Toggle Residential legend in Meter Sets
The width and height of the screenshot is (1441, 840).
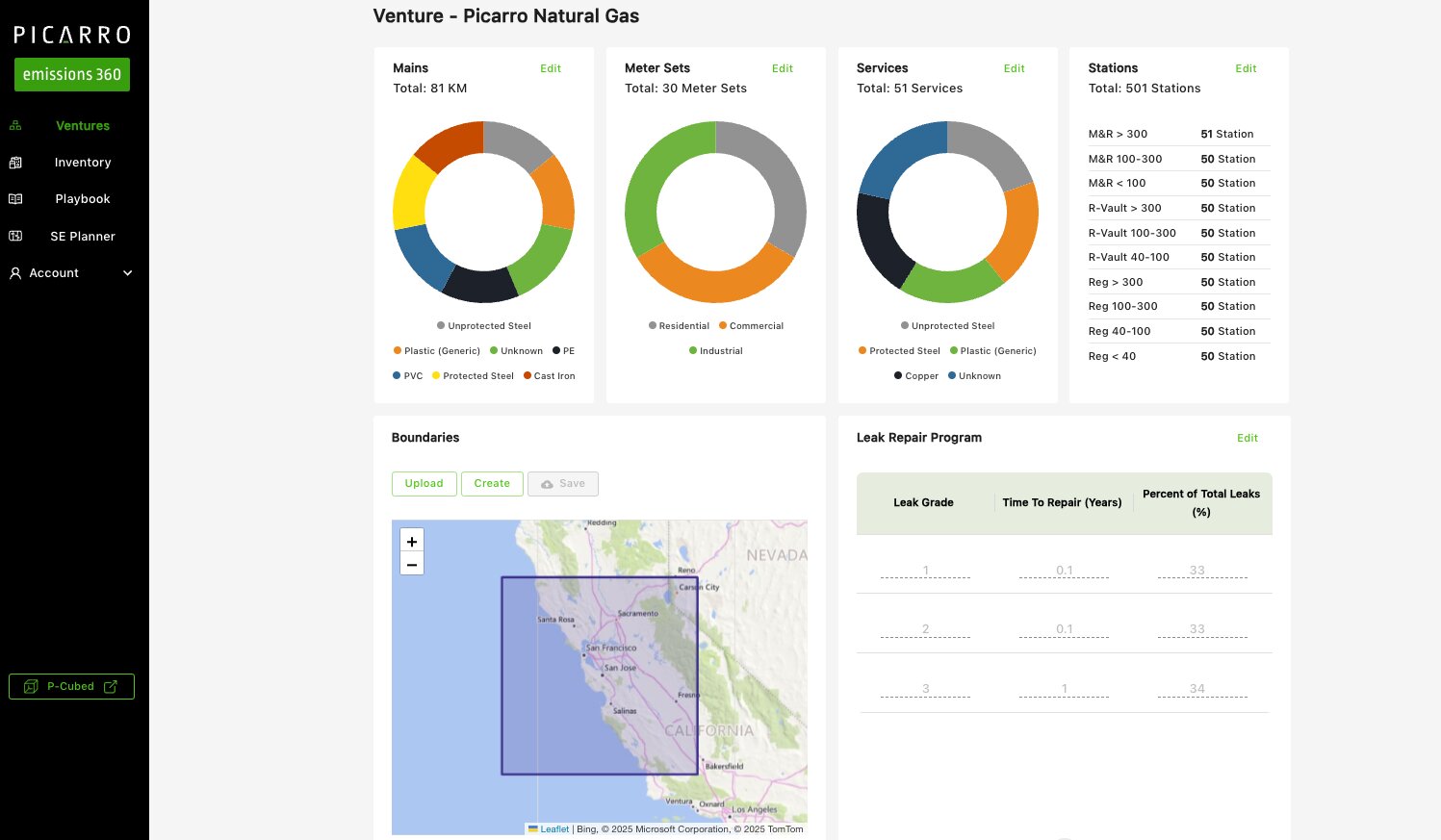point(680,326)
